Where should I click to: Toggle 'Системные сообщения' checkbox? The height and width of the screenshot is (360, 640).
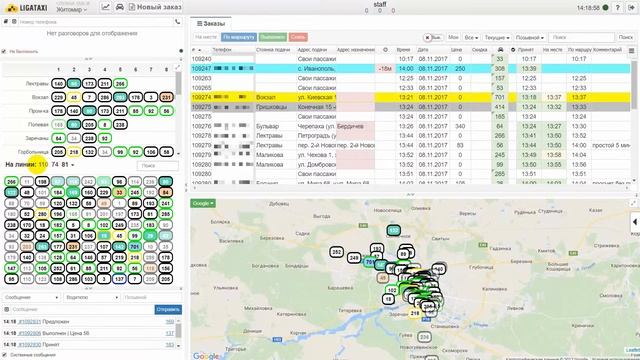tap(4, 355)
